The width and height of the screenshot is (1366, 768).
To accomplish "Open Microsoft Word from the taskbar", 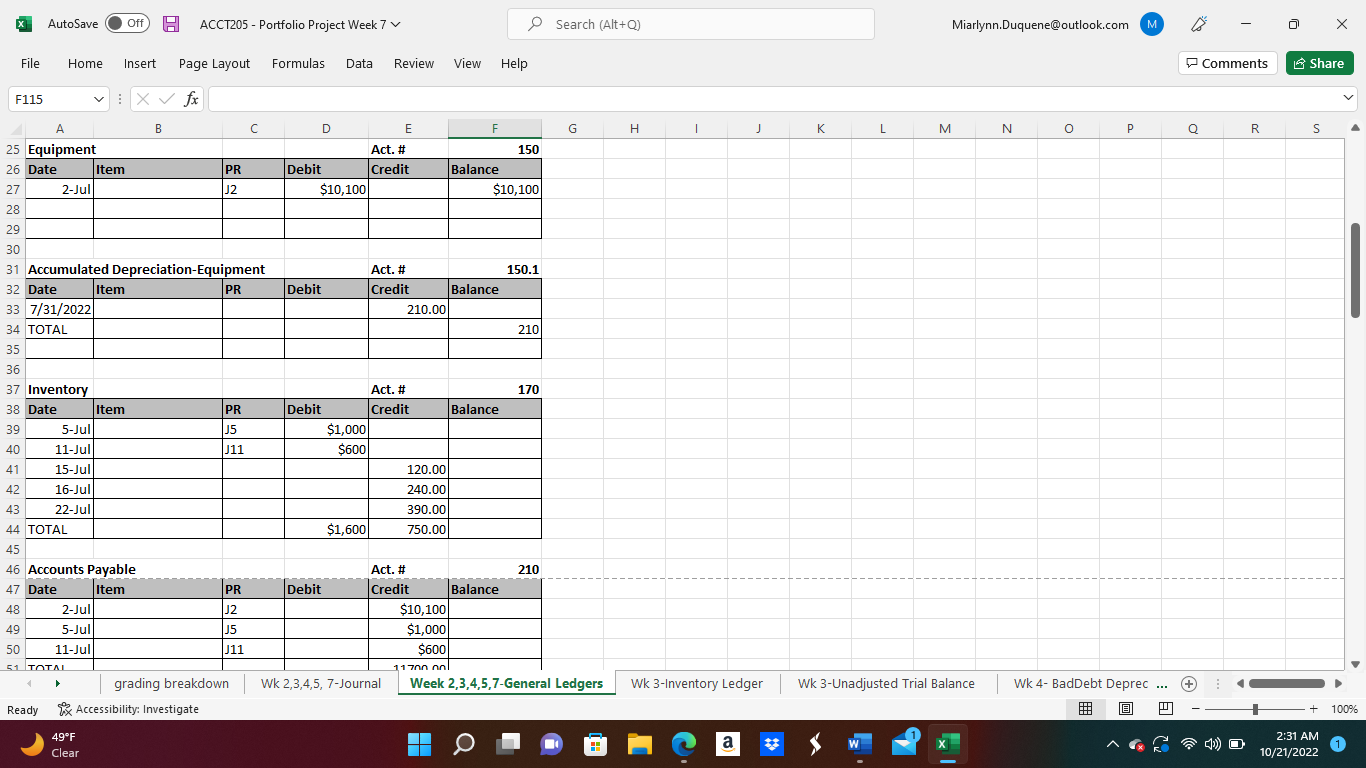I will pyautogui.click(x=860, y=744).
